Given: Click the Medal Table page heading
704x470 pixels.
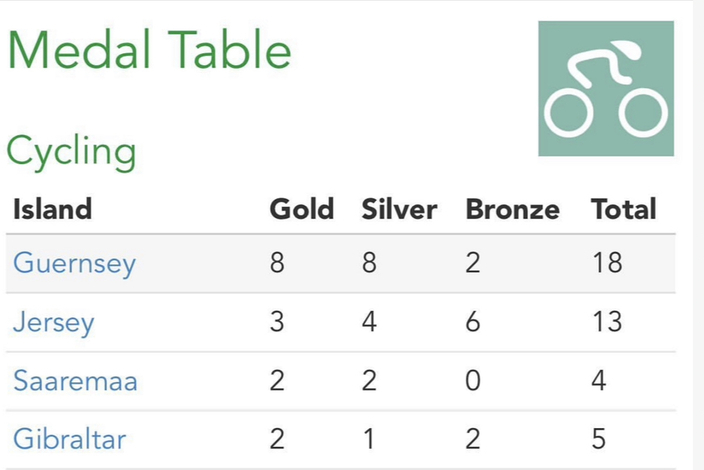Looking at the screenshot, I should [x=150, y=49].
